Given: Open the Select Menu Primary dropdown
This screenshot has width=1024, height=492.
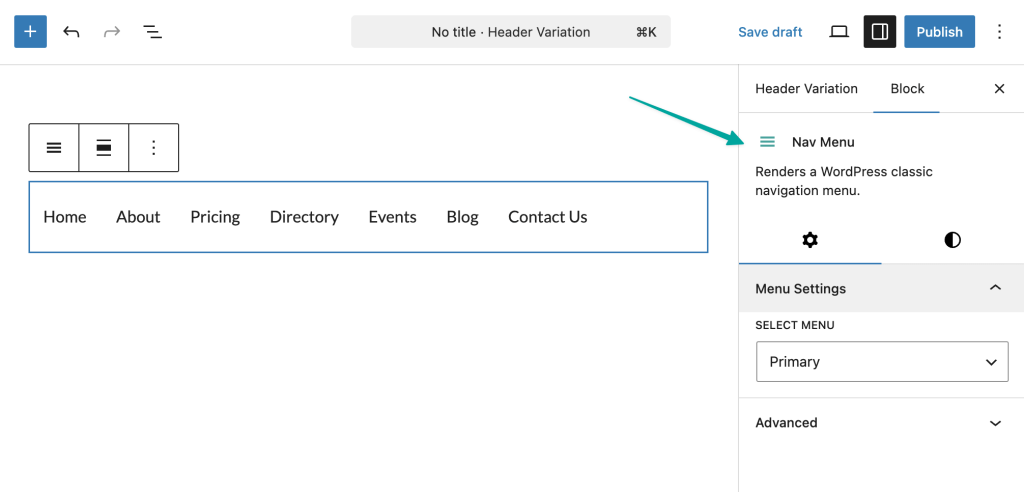Looking at the screenshot, I should pos(882,361).
